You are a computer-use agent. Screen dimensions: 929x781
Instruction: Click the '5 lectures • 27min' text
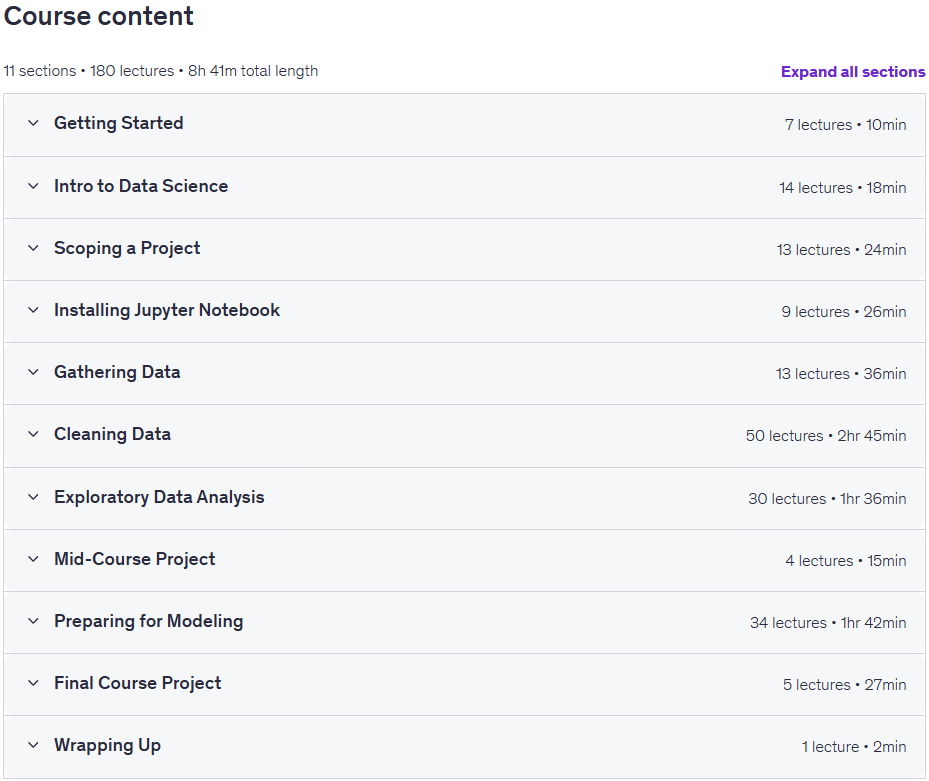click(x=844, y=685)
